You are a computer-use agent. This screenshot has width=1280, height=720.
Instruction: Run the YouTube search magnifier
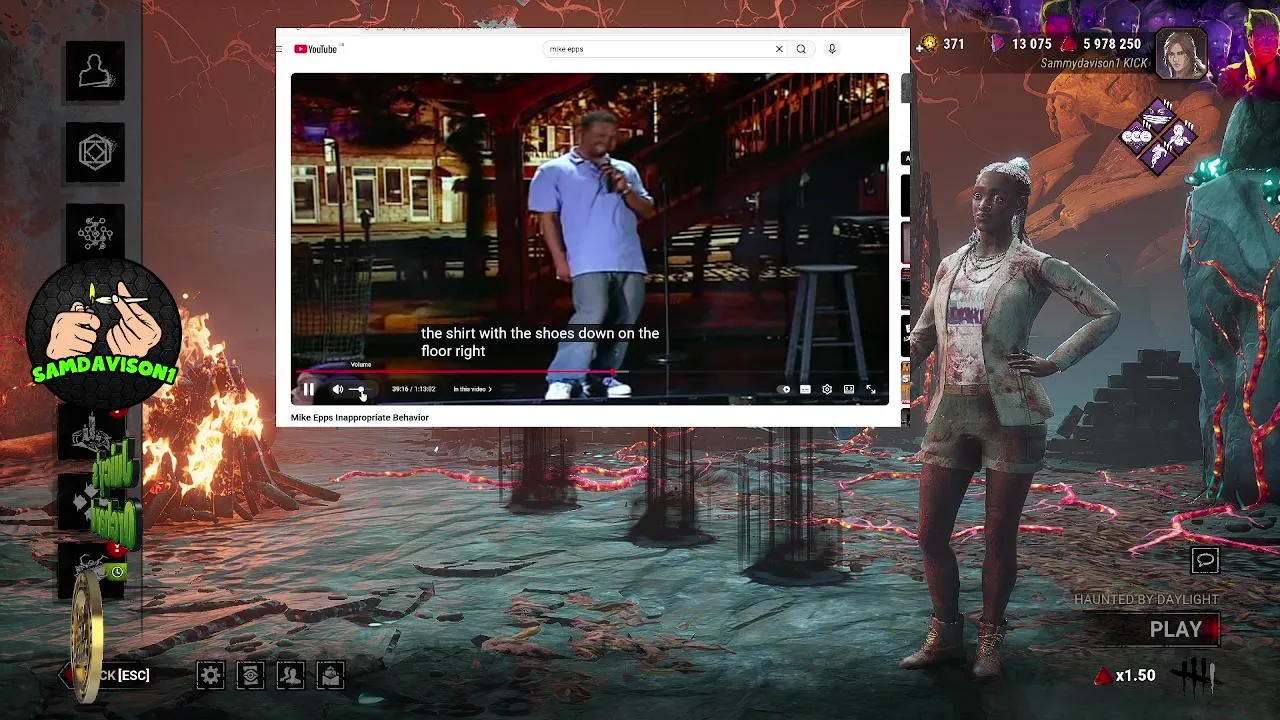pyautogui.click(x=801, y=49)
